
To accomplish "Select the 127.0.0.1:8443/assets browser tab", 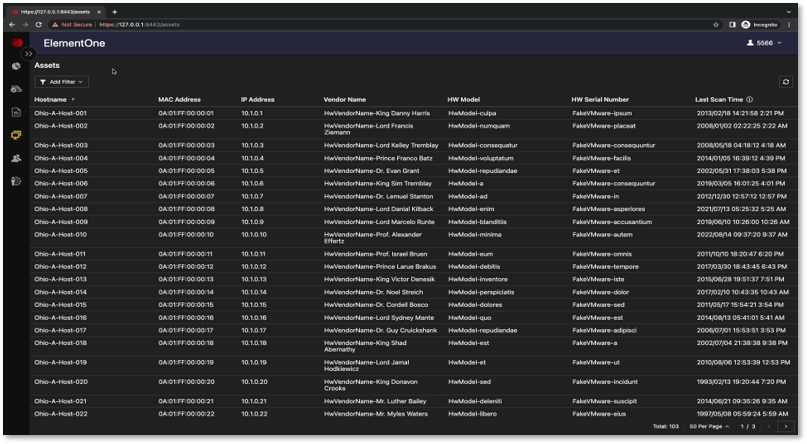I will 55,12.
